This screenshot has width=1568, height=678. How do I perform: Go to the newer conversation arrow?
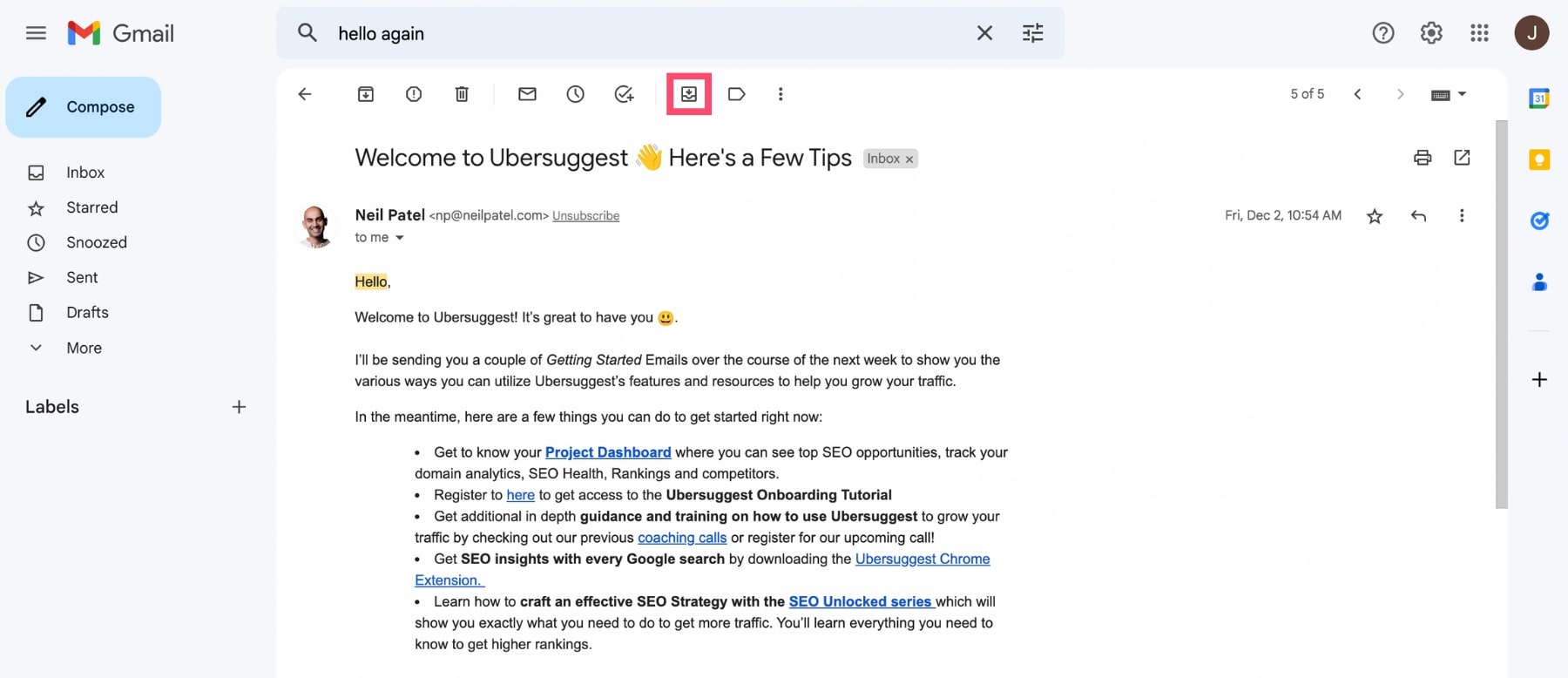pos(1357,94)
